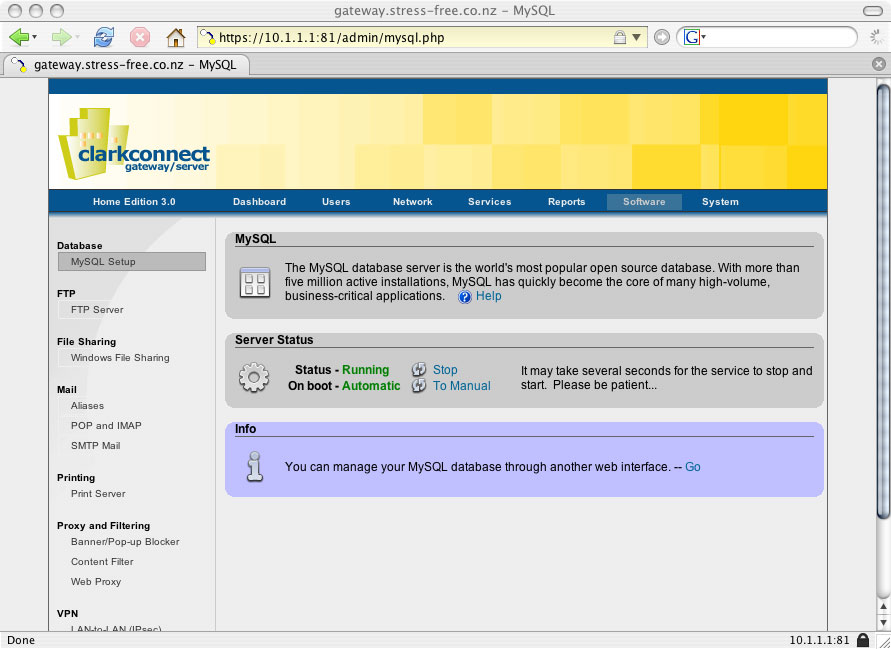Click the icon beside To Manual

click(419, 385)
